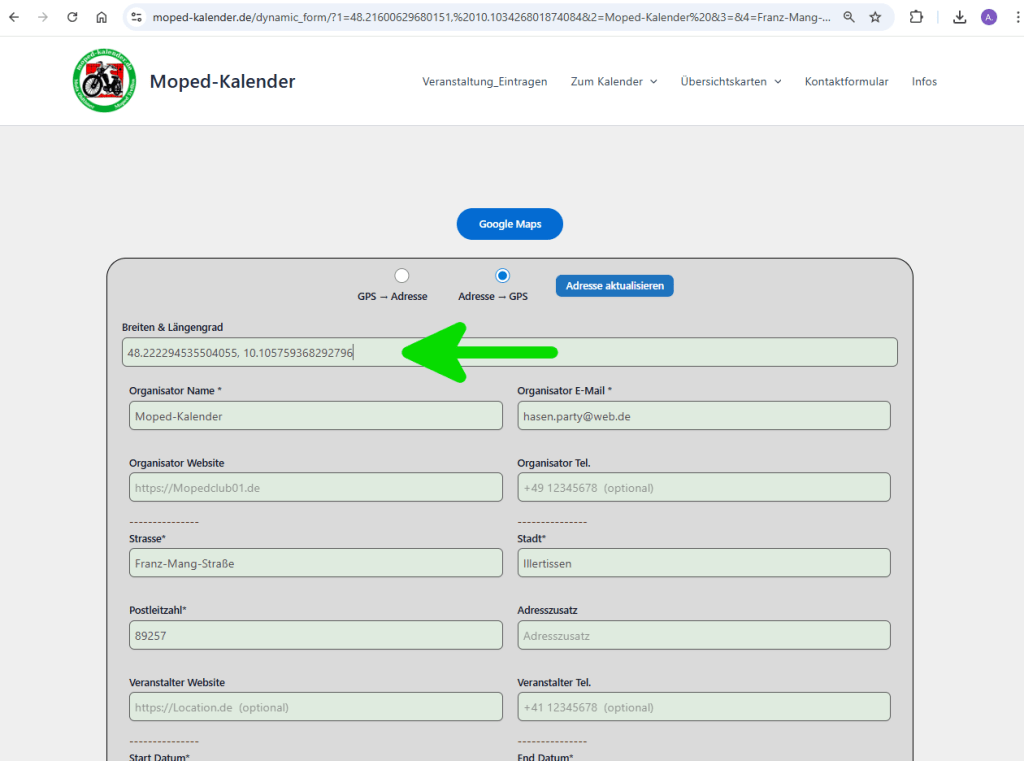Go to the browser home icon

tap(101, 17)
